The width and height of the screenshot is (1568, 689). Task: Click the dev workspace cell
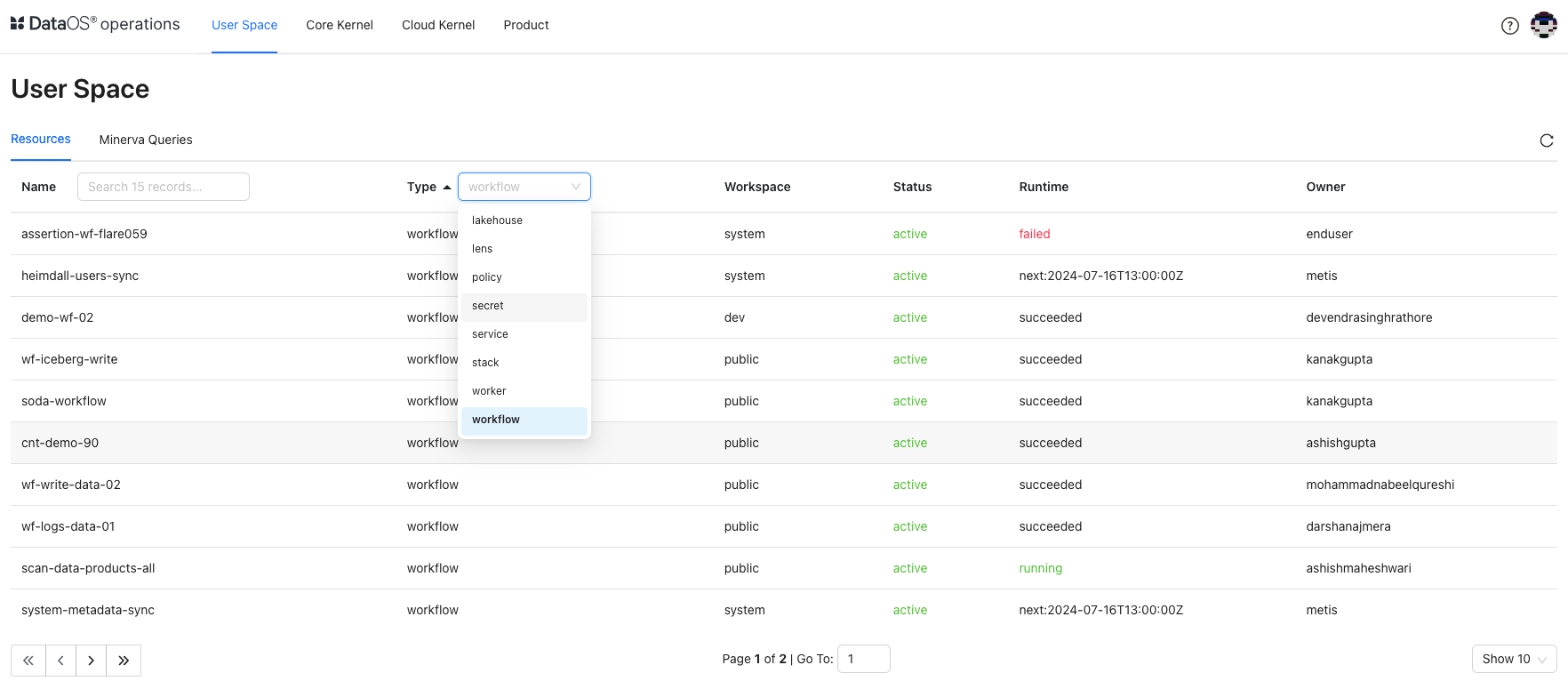[x=734, y=317]
